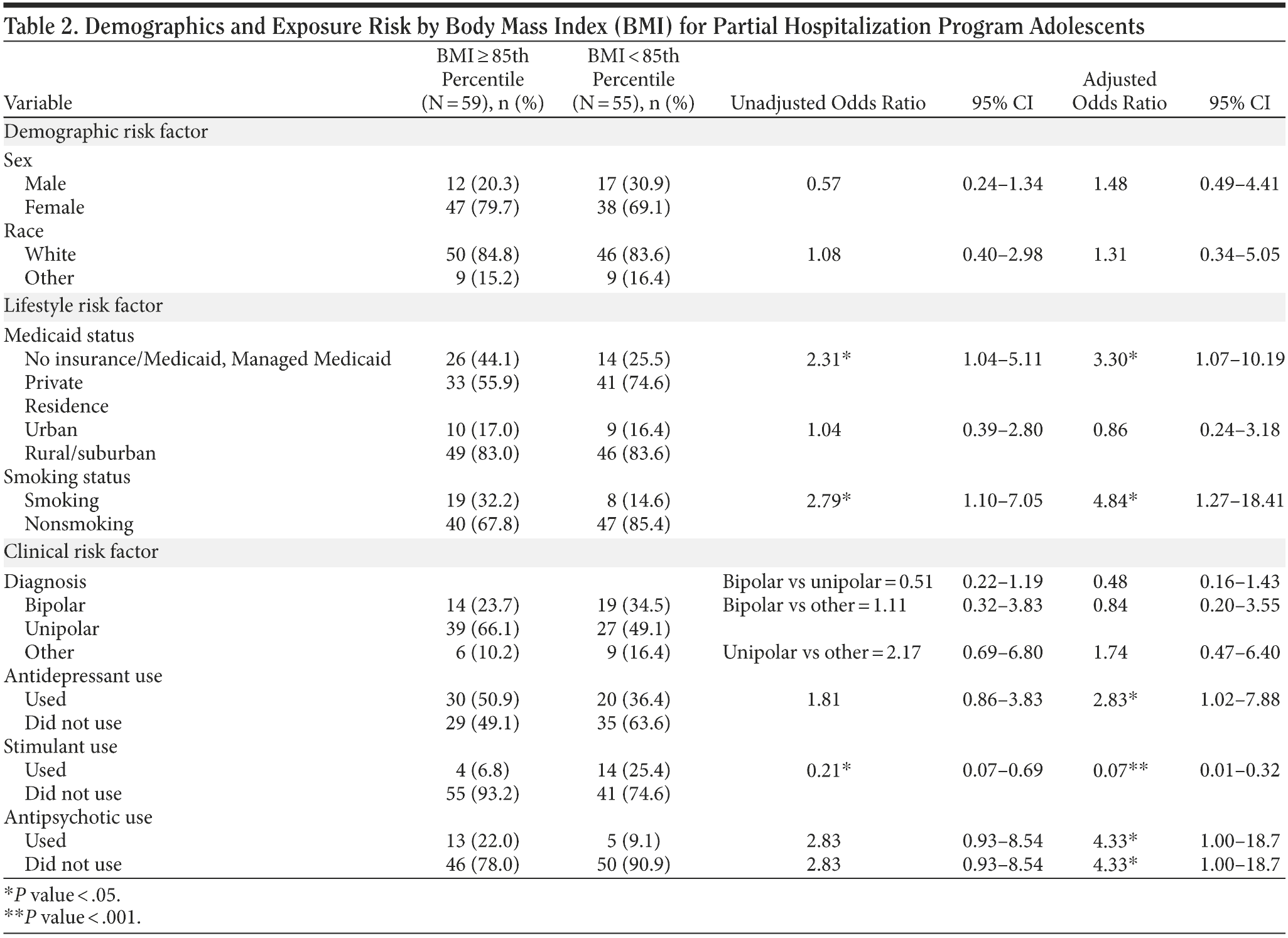Viewport: 1288px width, 938px height.
Task: Select the 'Demographic risk factor' section row
Action: pos(106,132)
